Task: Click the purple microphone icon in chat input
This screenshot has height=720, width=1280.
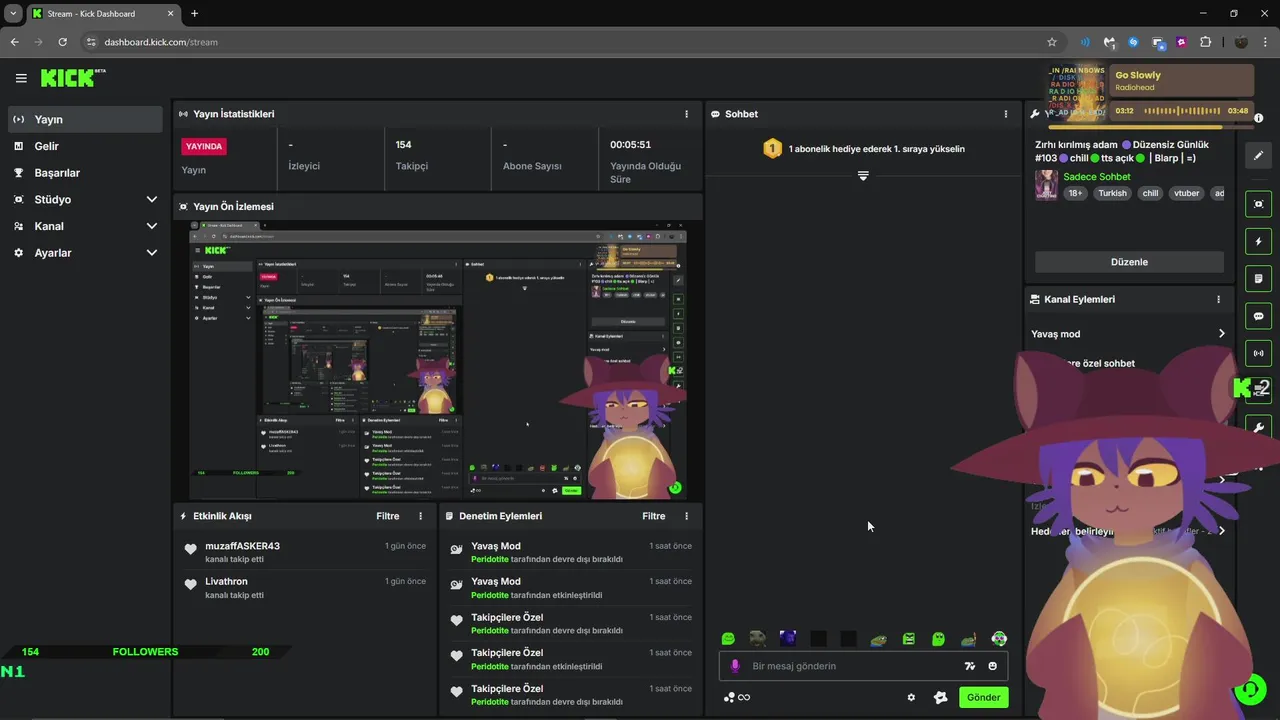Action: point(735,666)
